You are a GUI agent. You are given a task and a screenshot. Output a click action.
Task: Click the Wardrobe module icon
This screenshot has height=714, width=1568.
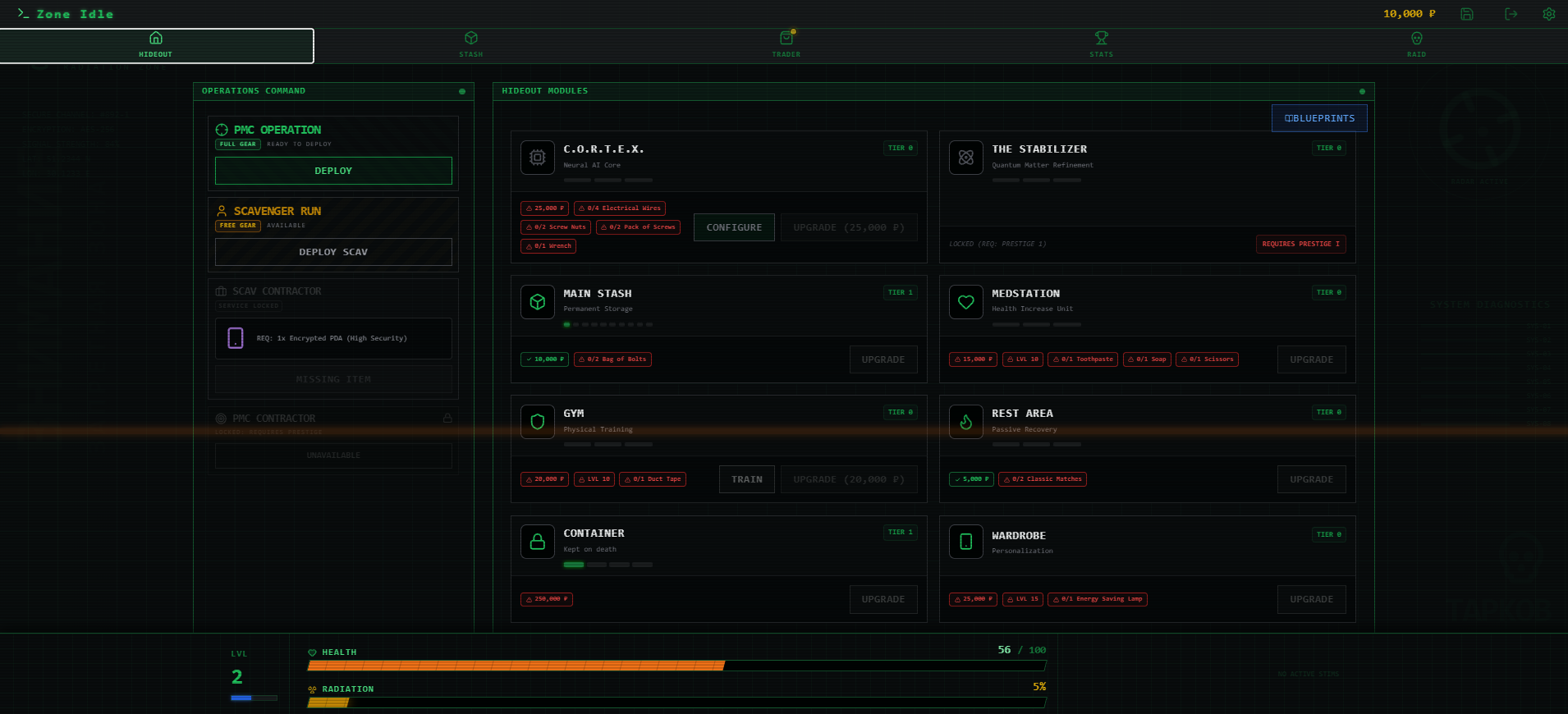[966, 542]
